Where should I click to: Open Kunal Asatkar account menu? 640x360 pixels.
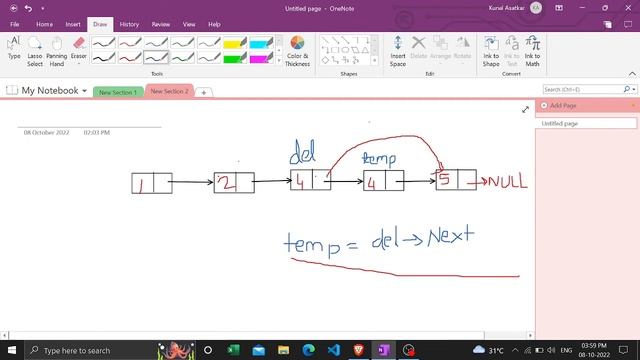click(x=515, y=8)
